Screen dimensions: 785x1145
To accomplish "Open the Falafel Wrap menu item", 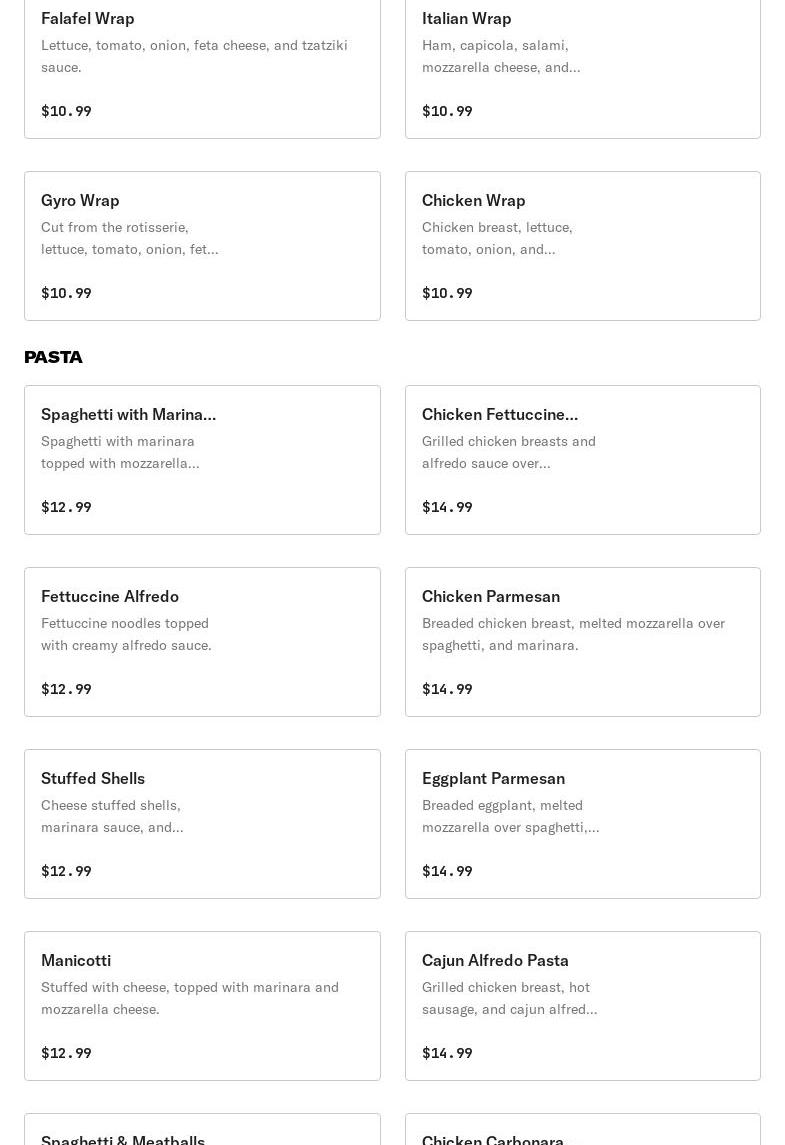I will point(202,64).
